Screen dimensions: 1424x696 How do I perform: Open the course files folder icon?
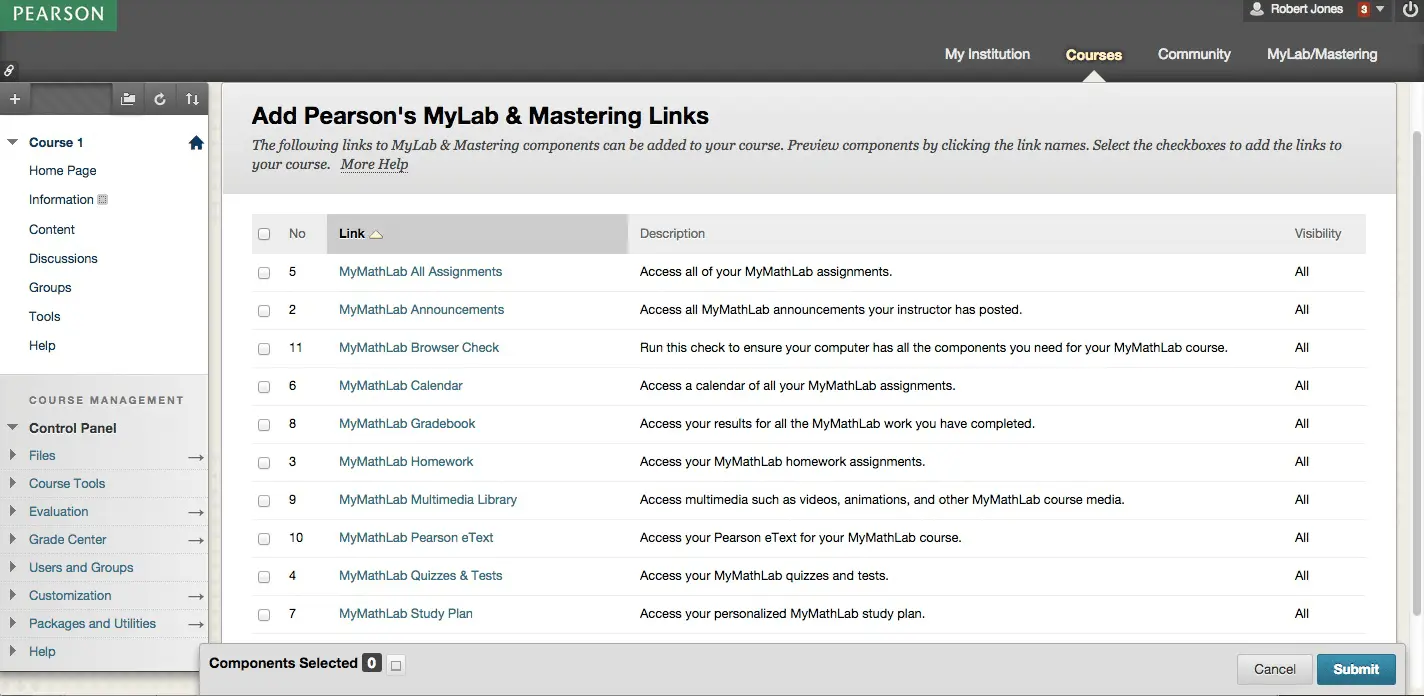tap(128, 99)
